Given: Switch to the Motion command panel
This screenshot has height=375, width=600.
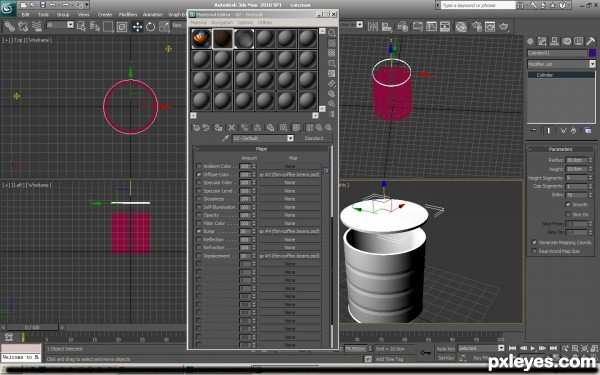Looking at the screenshot, I should 567,41.
